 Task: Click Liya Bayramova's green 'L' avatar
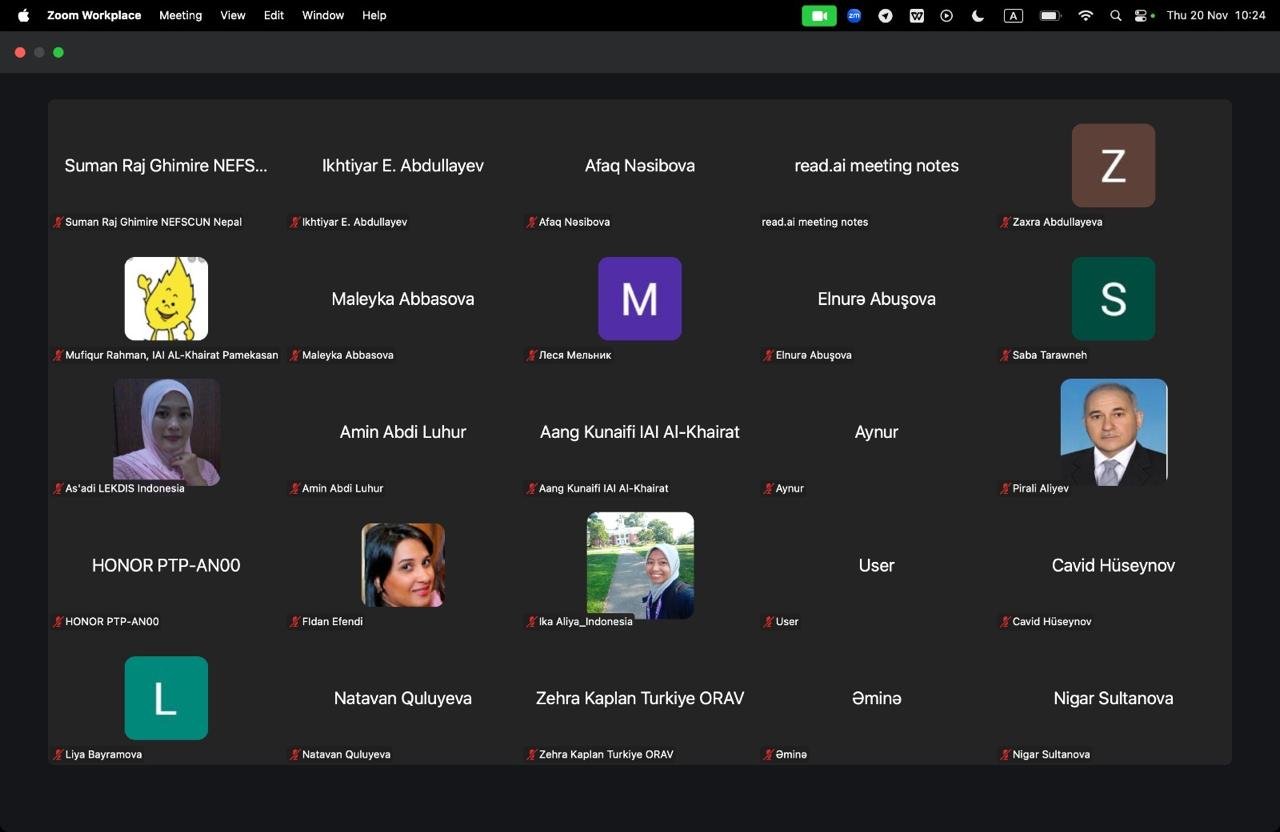[x=166, y=698]
